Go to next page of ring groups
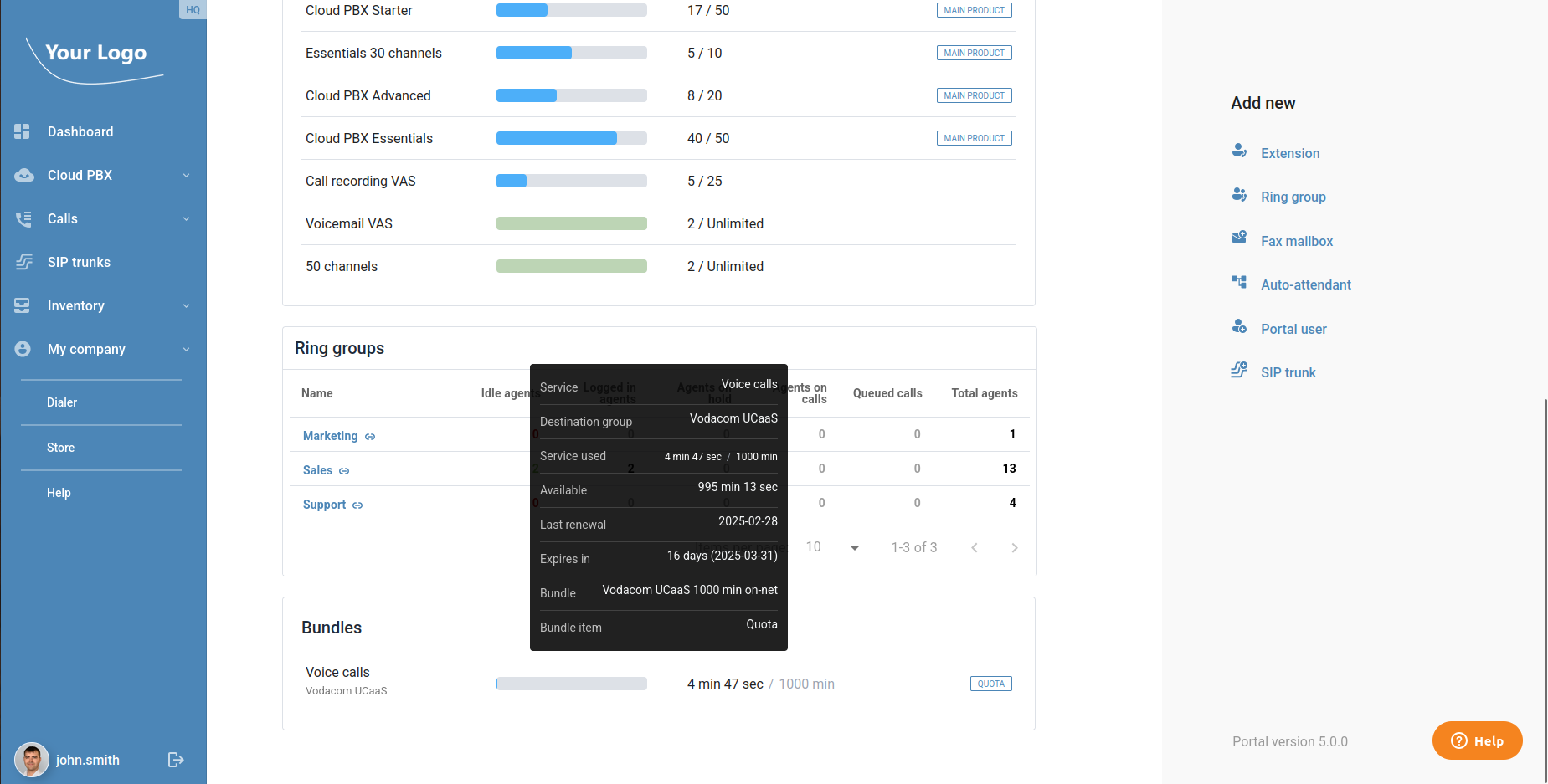 (1014, 547)
